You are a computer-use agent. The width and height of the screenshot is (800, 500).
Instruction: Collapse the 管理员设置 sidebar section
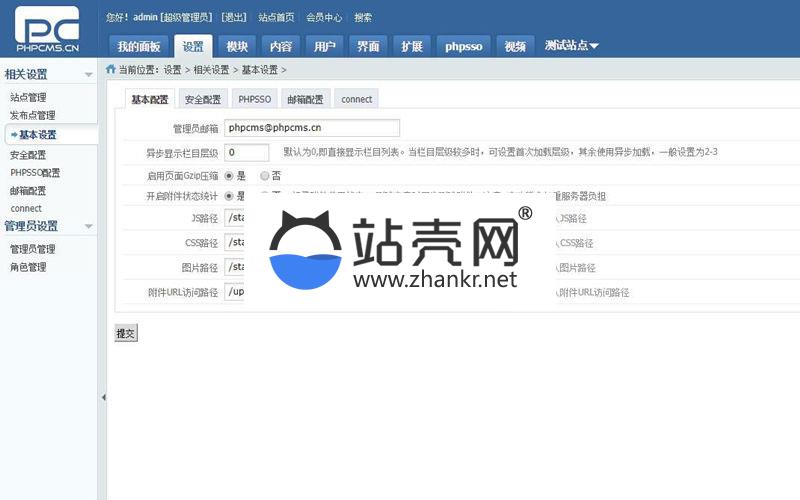coord(88,226)
